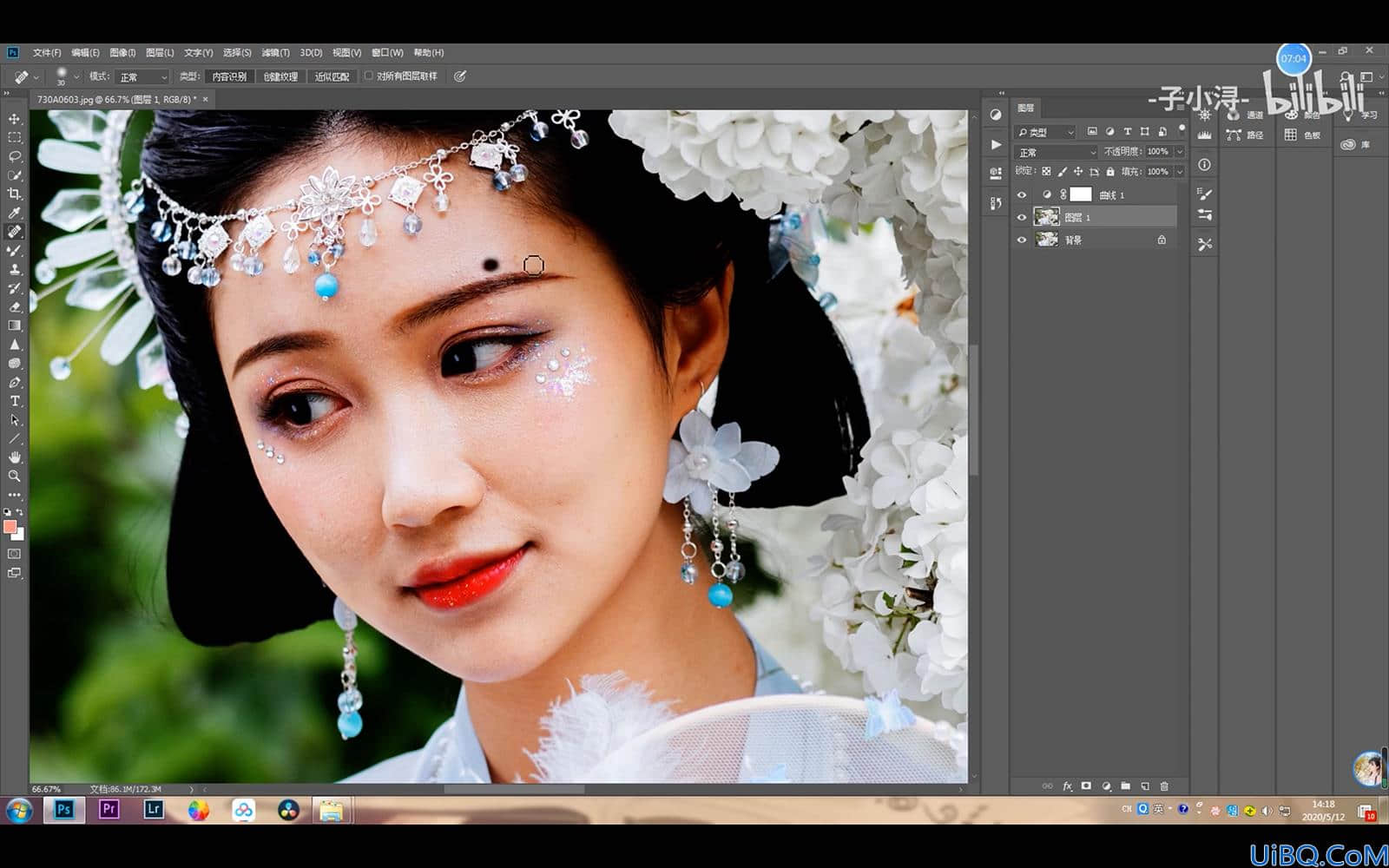Create a new layer group folder
The height and width of the screenshot is (868, 1389).
1126,786
